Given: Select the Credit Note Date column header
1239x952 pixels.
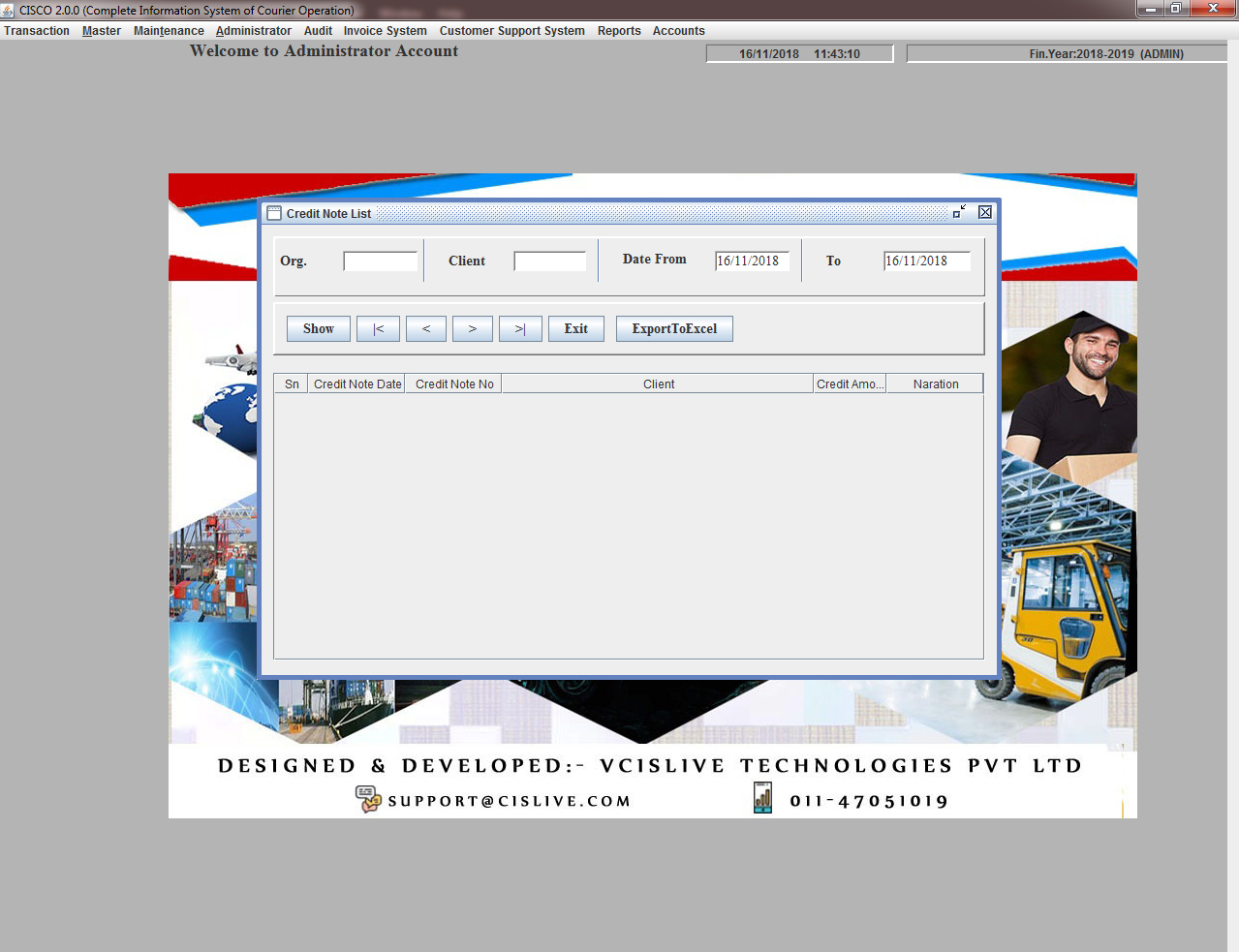Looking at the screenshot, I should click(x=357, y=384).
